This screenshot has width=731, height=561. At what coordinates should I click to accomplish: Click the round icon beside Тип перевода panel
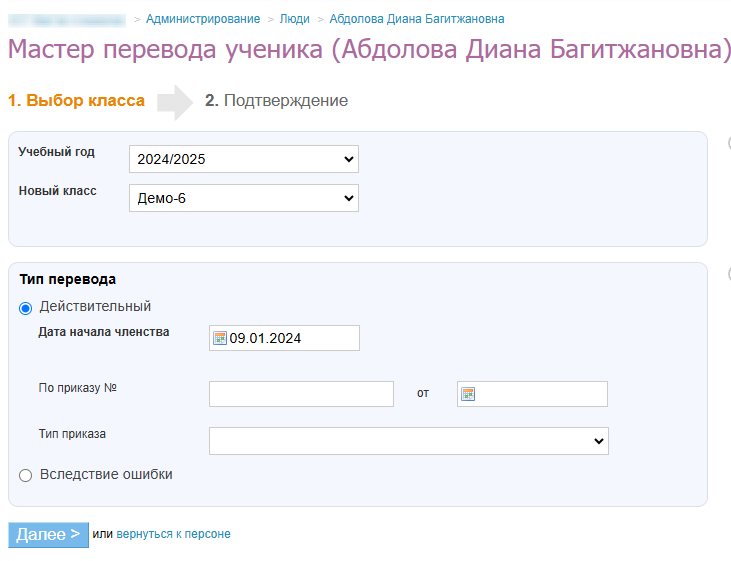tap(728, 273)
